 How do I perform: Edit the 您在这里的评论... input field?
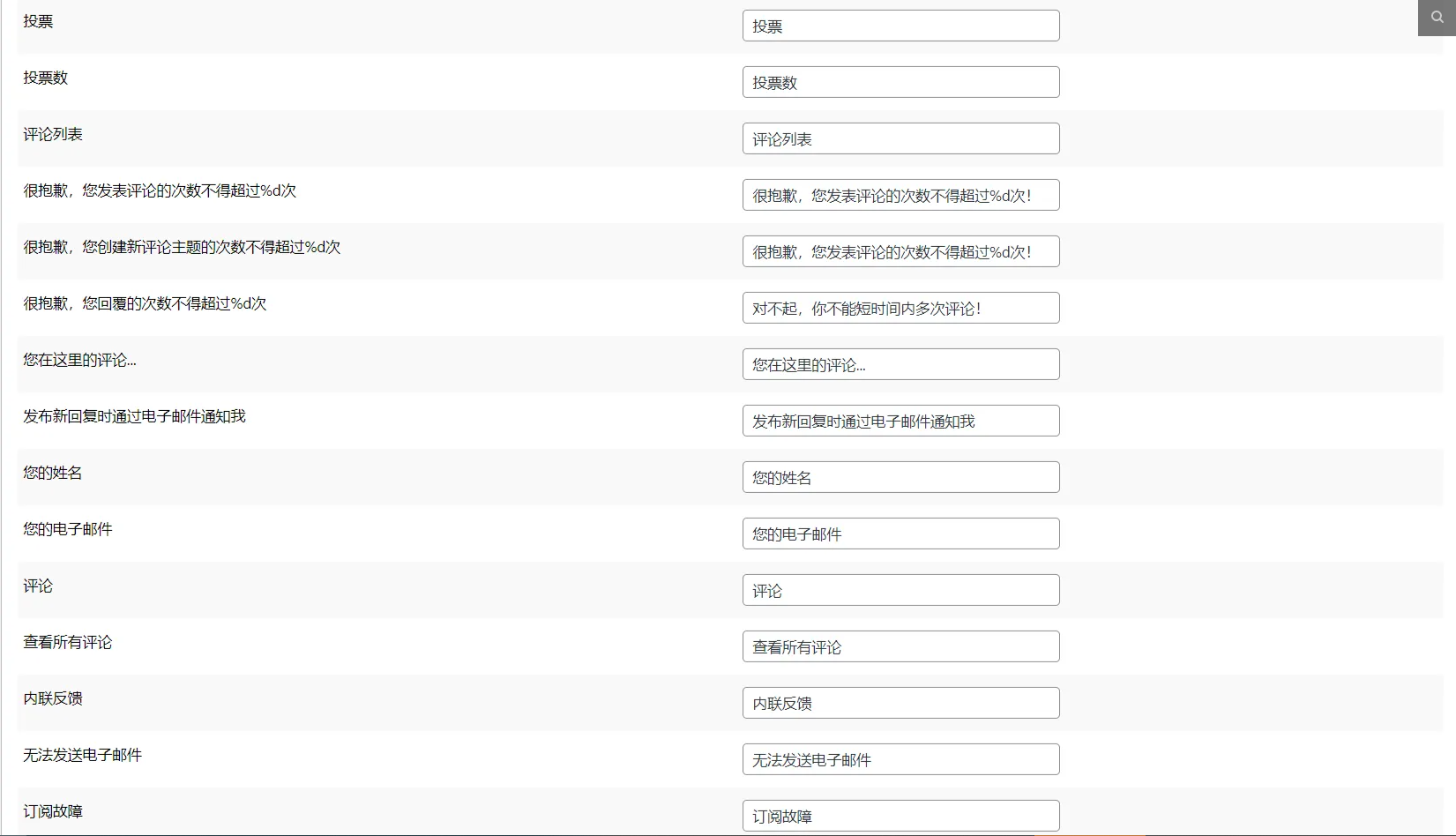[x=900, y=364]
